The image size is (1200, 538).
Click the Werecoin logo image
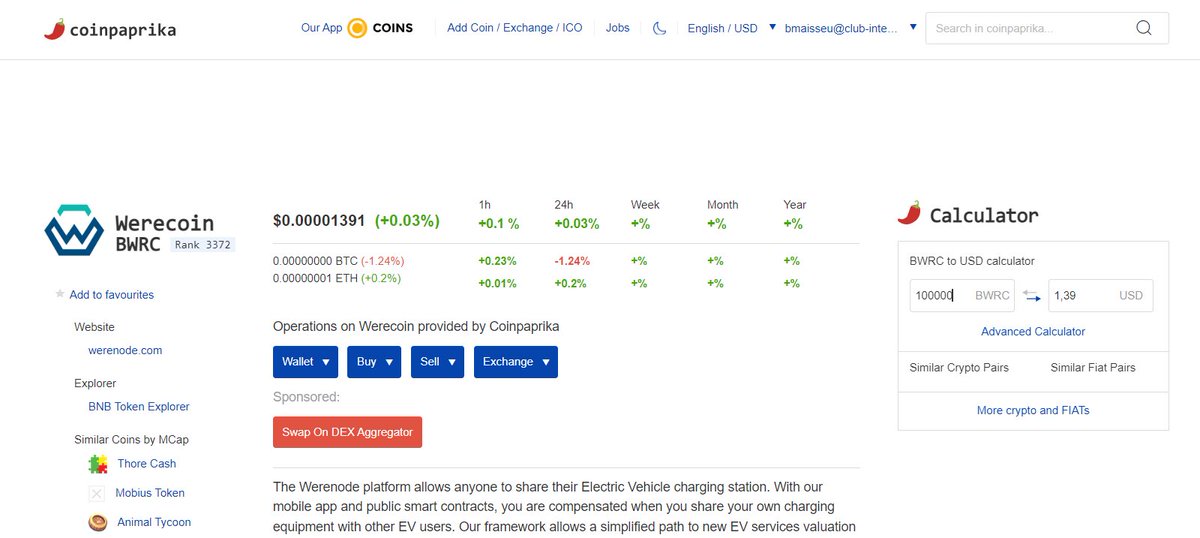(x=74, y=230)
